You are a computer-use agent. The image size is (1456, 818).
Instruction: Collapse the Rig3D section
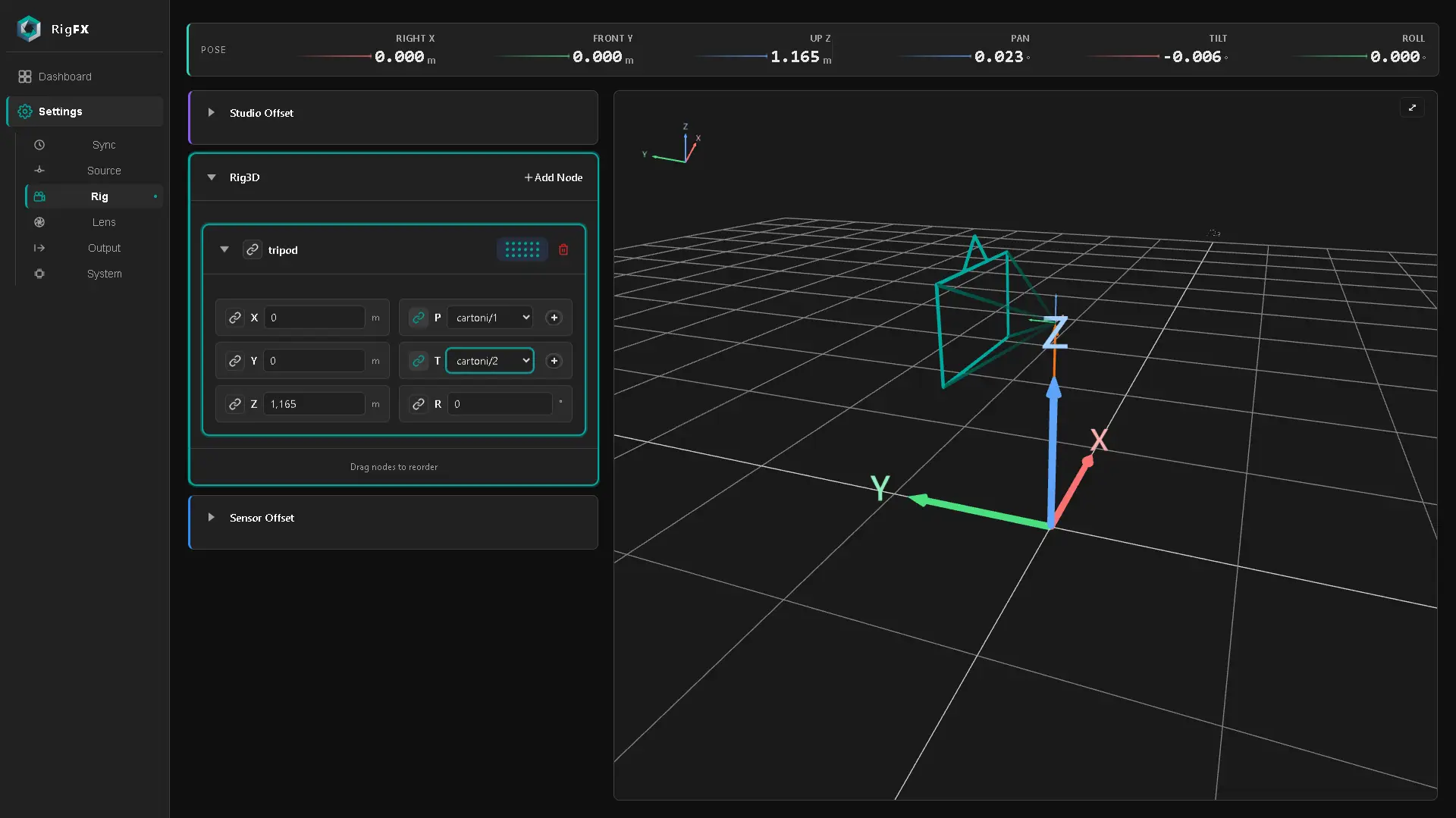coord(212,177)
